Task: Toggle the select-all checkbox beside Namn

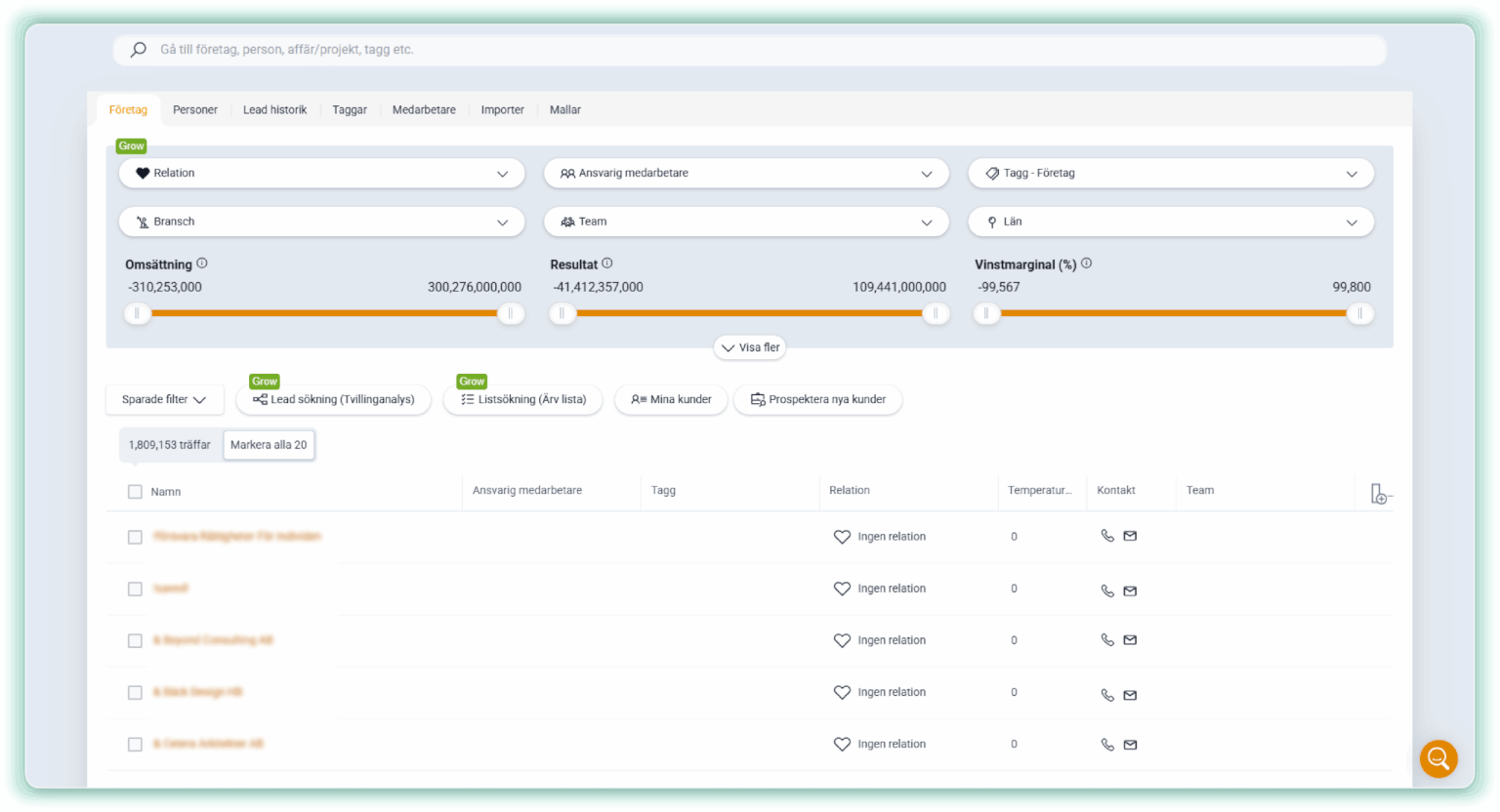Action: pos(135,492)
